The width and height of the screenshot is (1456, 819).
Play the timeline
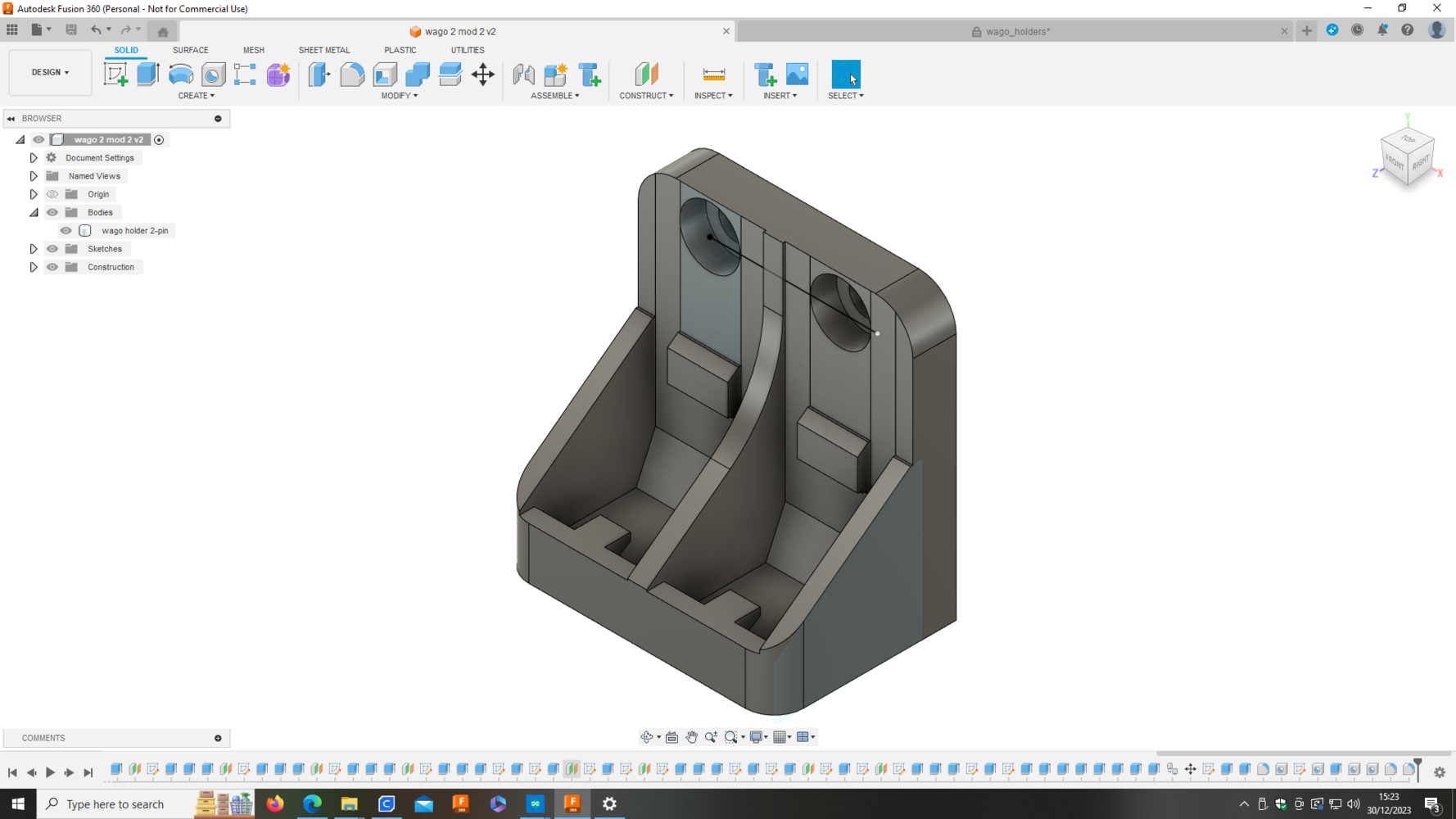(50, 772)
